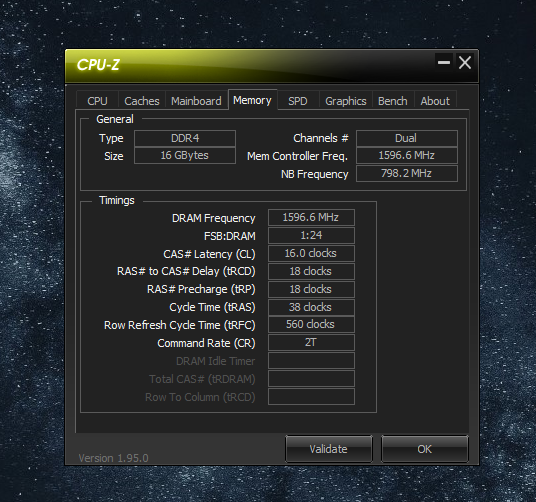Click the 16 GBytes size field

(x=185, y=155)
